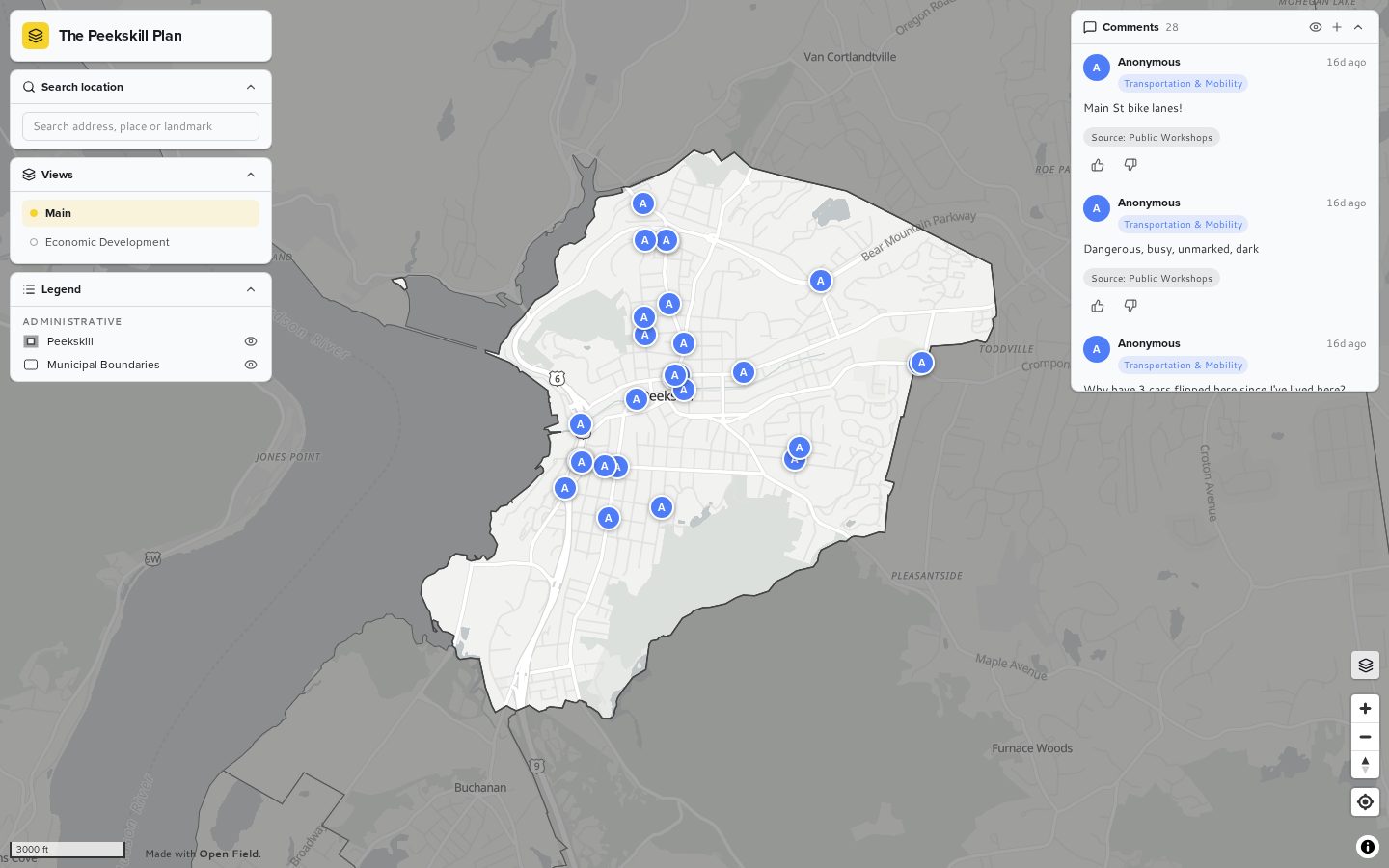
Task: Dislike the 'Dangerous, busy, unmarked, dark' comment
Action: point(1130,306)
